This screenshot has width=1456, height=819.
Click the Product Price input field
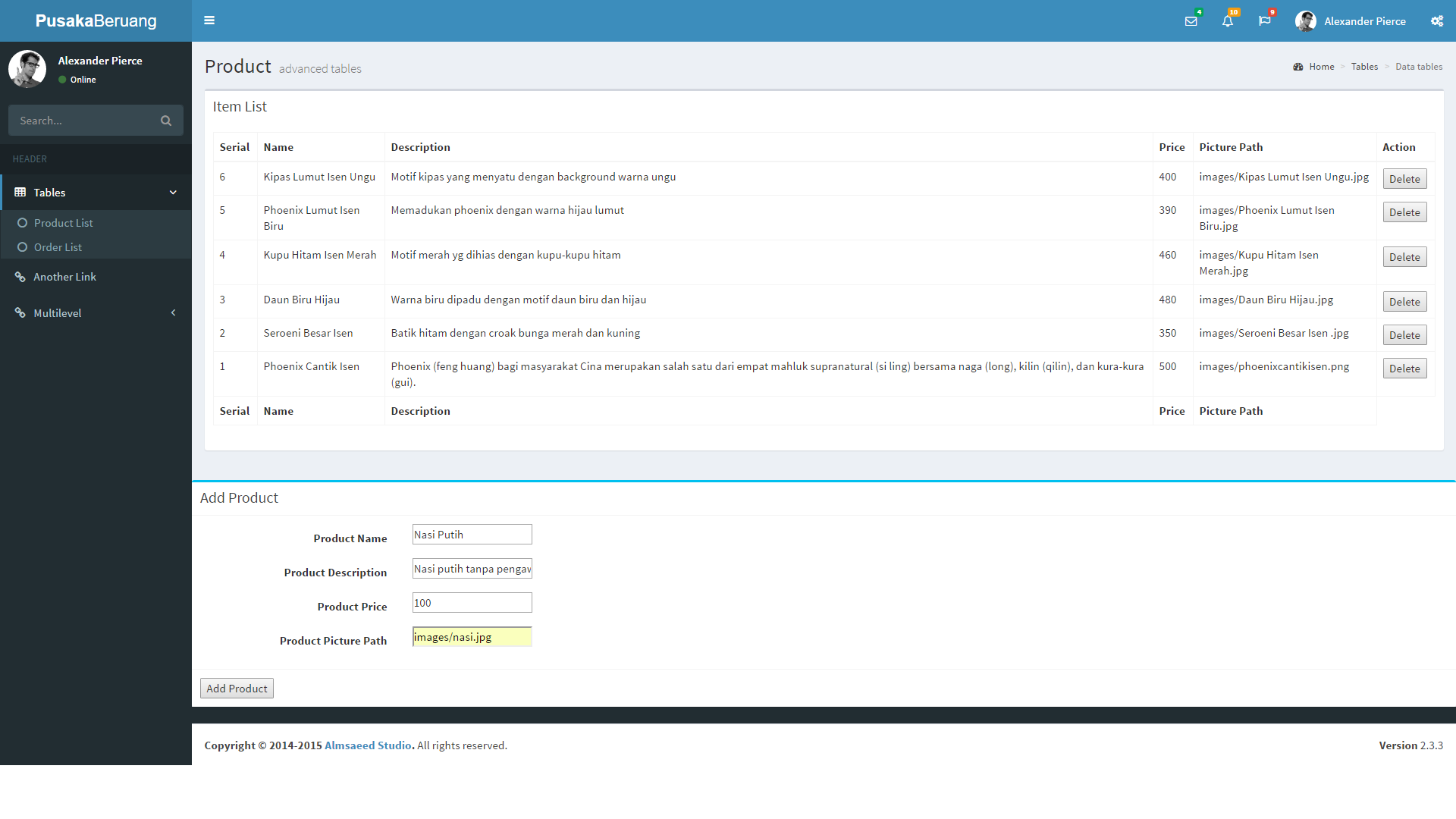[x=472, y=603]
